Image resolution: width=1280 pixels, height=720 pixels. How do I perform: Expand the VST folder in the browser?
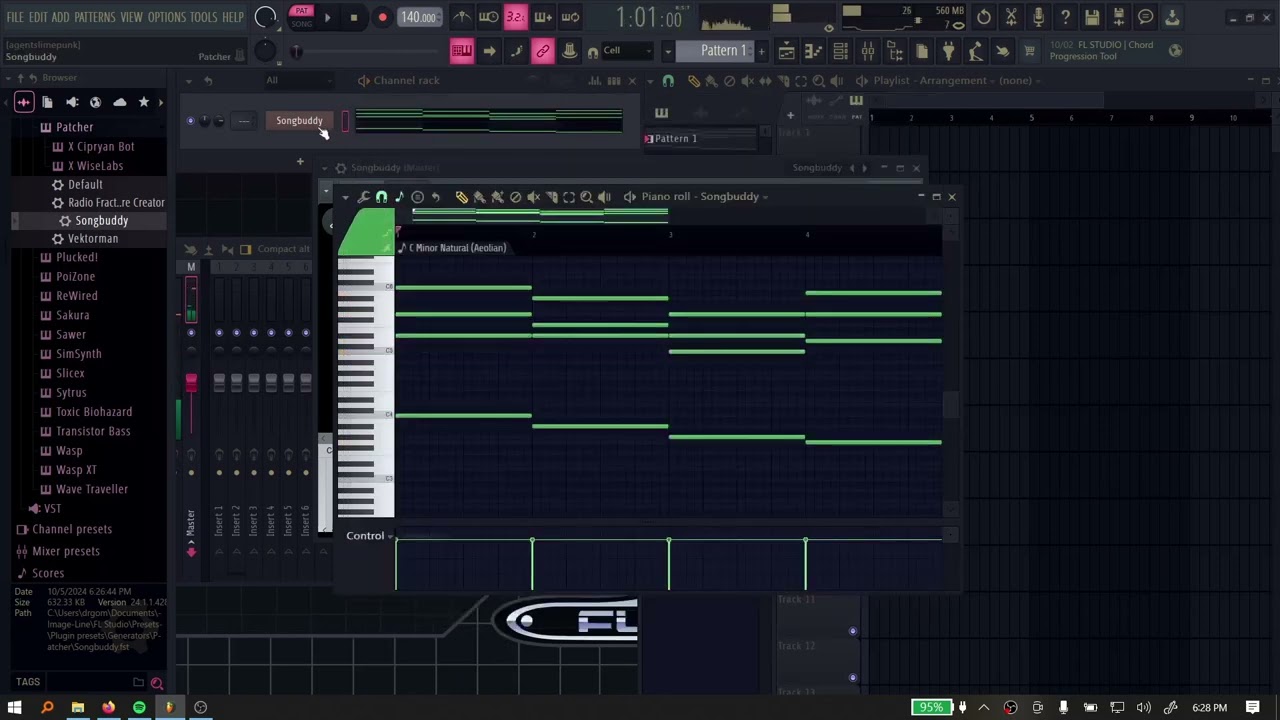point(52,509)
